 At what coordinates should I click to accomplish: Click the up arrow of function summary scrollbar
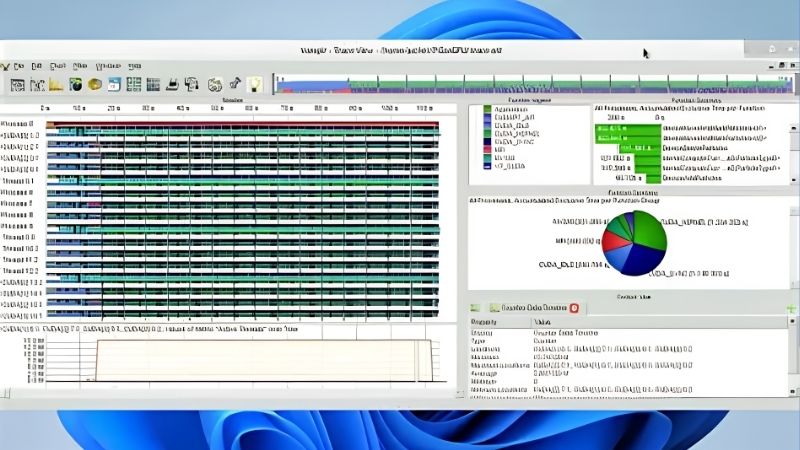(x=793, y=128)
